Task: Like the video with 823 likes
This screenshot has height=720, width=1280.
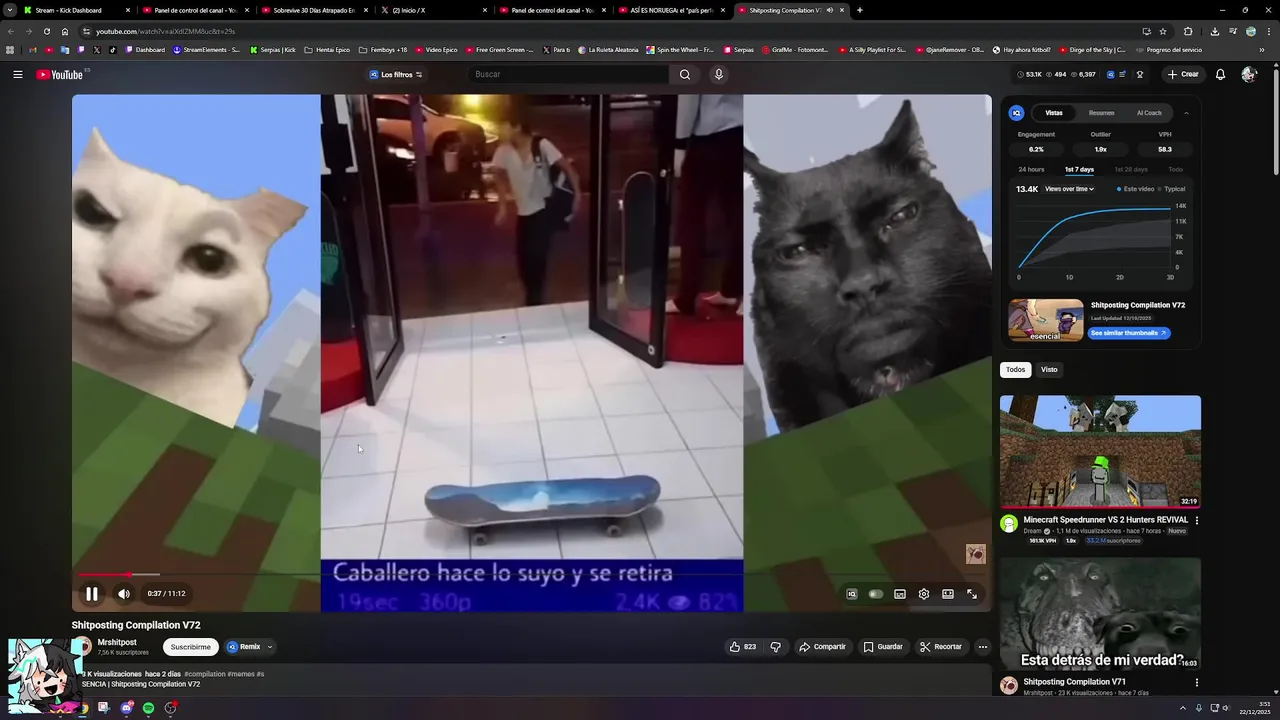Action: point(743,647)
